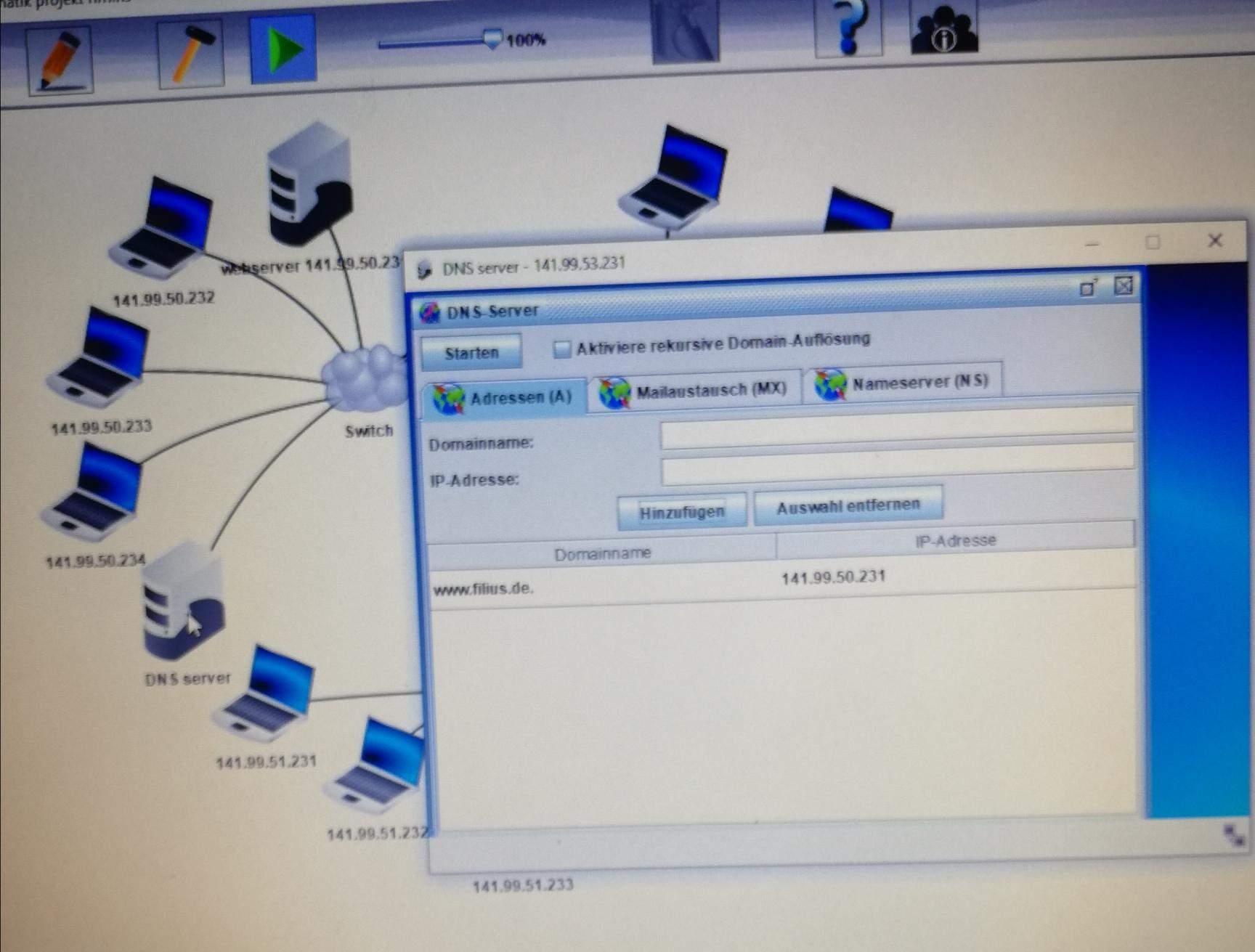This screenshot has width=1255, height=952.
Task: Click the Hinzufügen button
Action: pyautogui.click(x=682, y=512)
